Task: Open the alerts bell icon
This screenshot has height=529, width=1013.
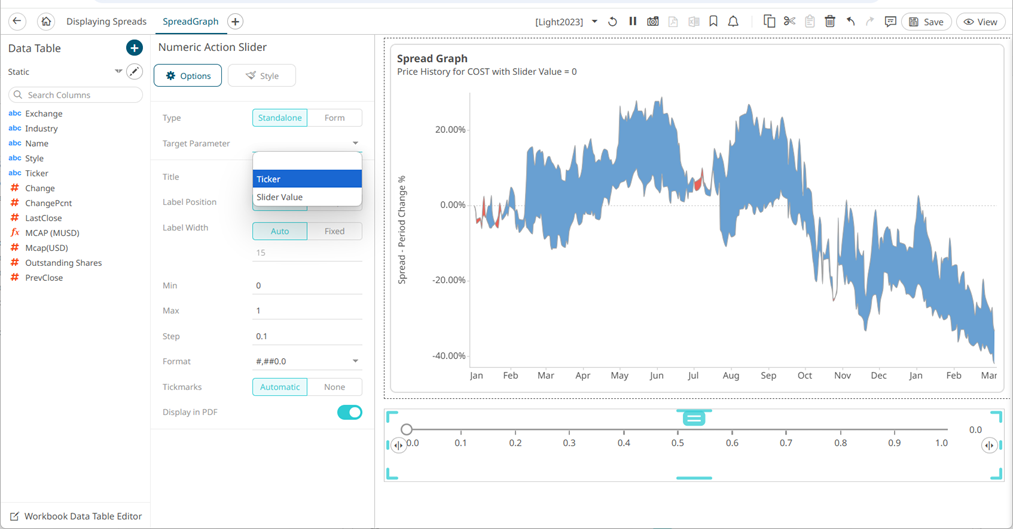Action: (733, 21)
